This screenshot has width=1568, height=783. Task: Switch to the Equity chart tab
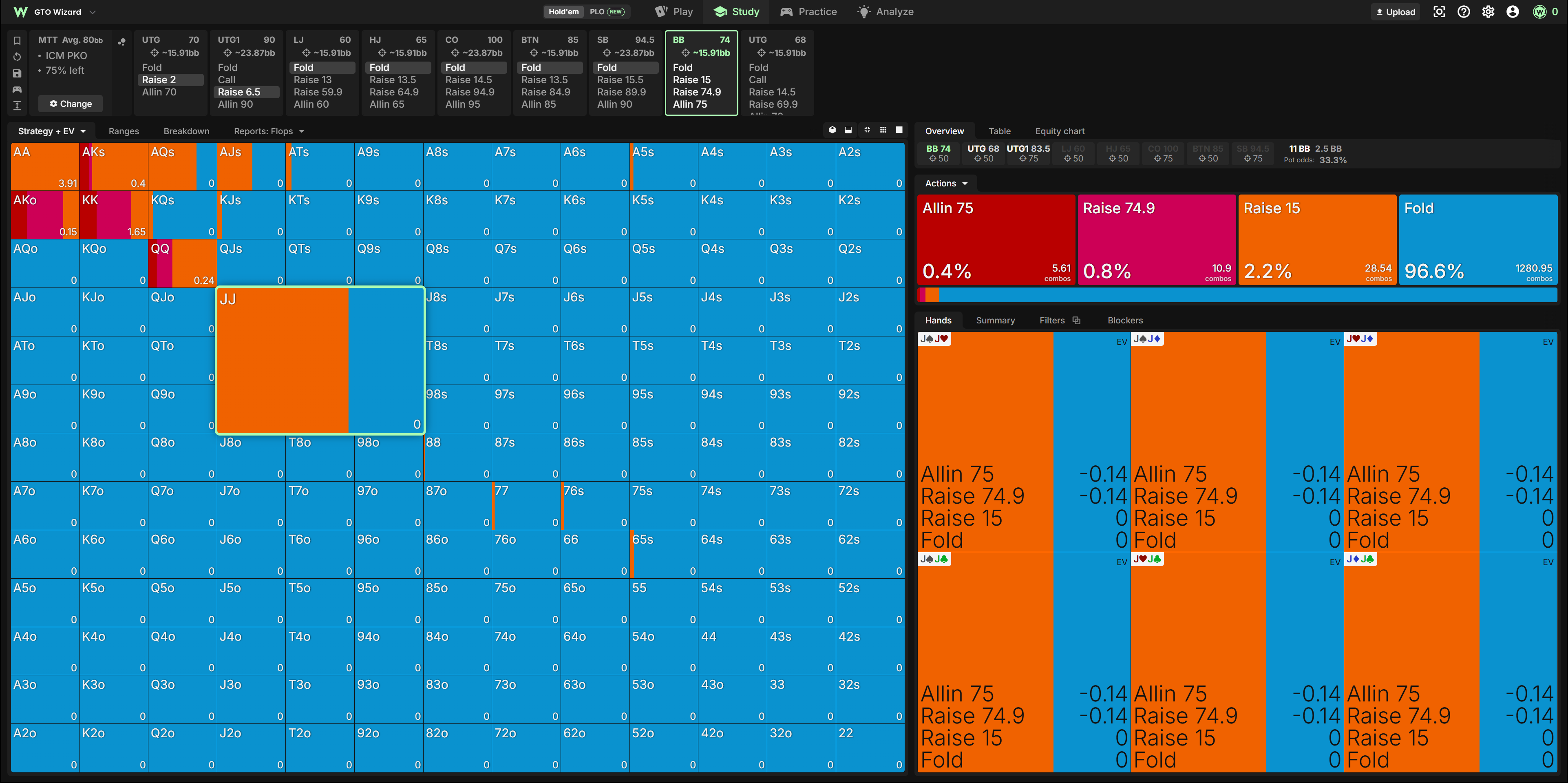[1060, 131]
